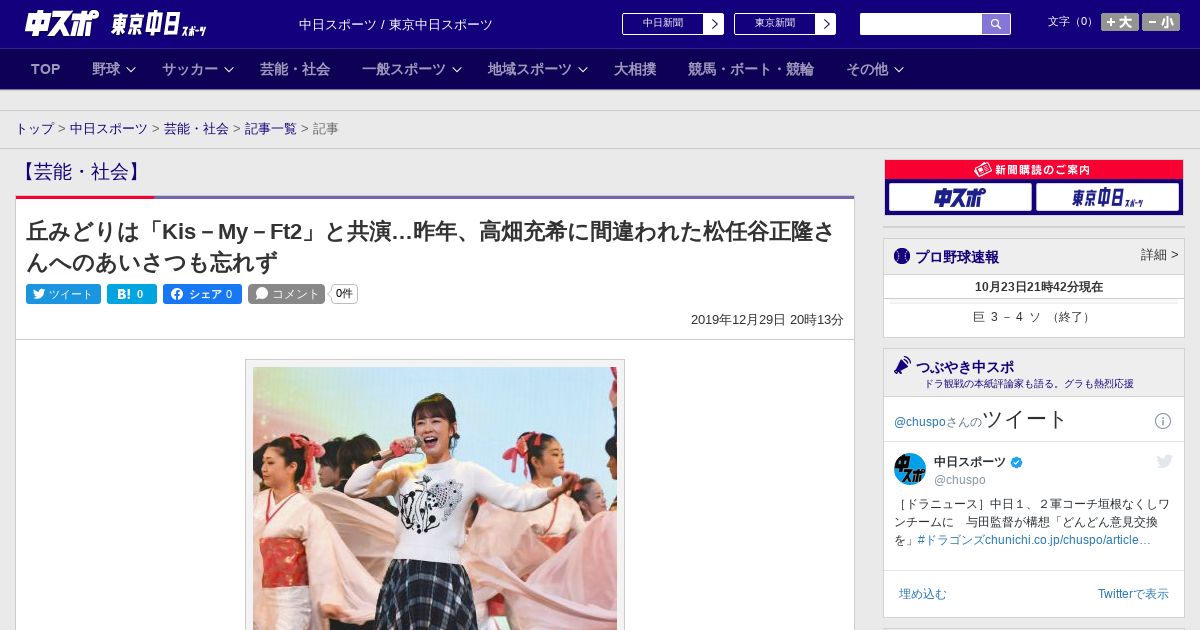Click the arrow beside 中日新聞

tap(714, 24)
